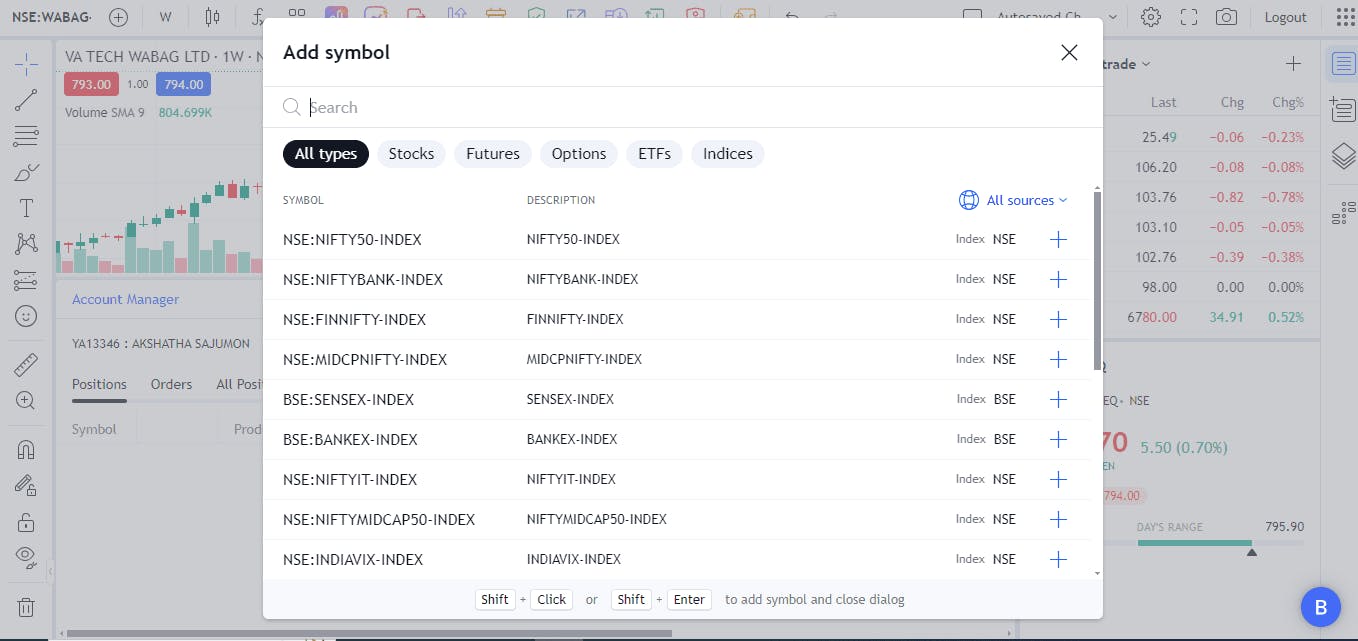Viewport: 1358px width, 641px height.
Task: Add NSE:NIFTYMIDCAP50-INDEX using its plus icon
Action: point(1058,519)
